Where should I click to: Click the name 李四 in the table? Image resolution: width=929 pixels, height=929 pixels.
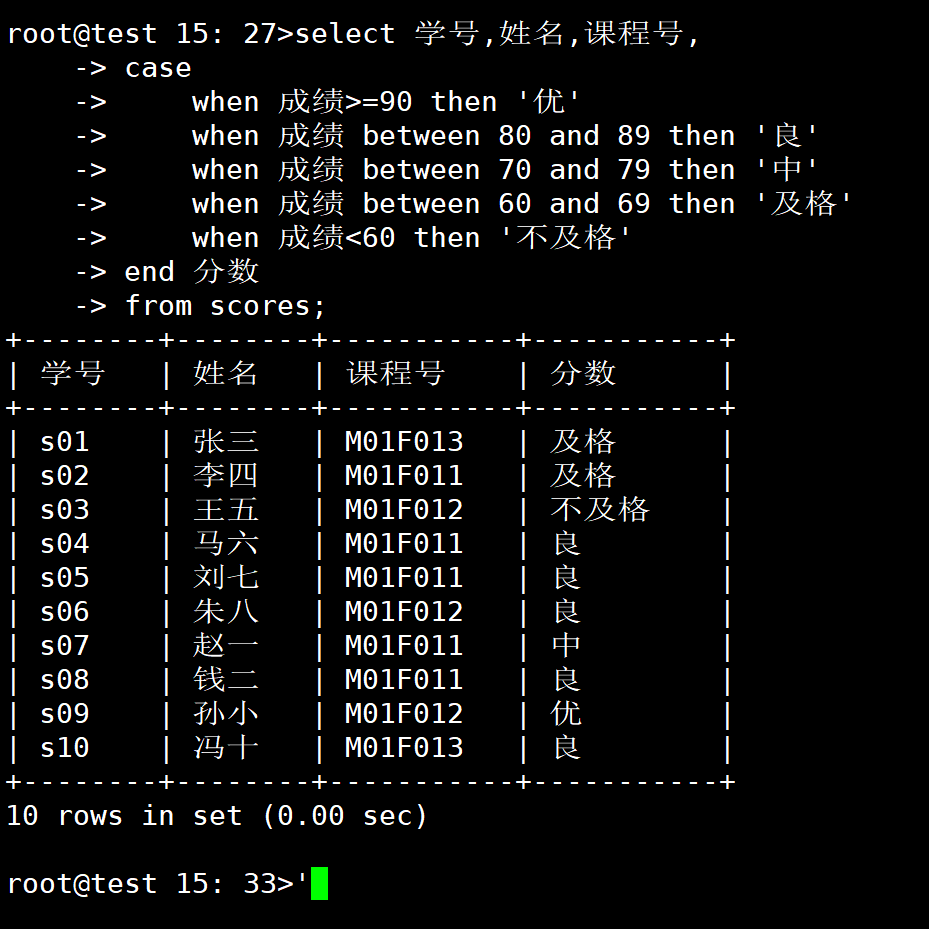tap(225, 476)
